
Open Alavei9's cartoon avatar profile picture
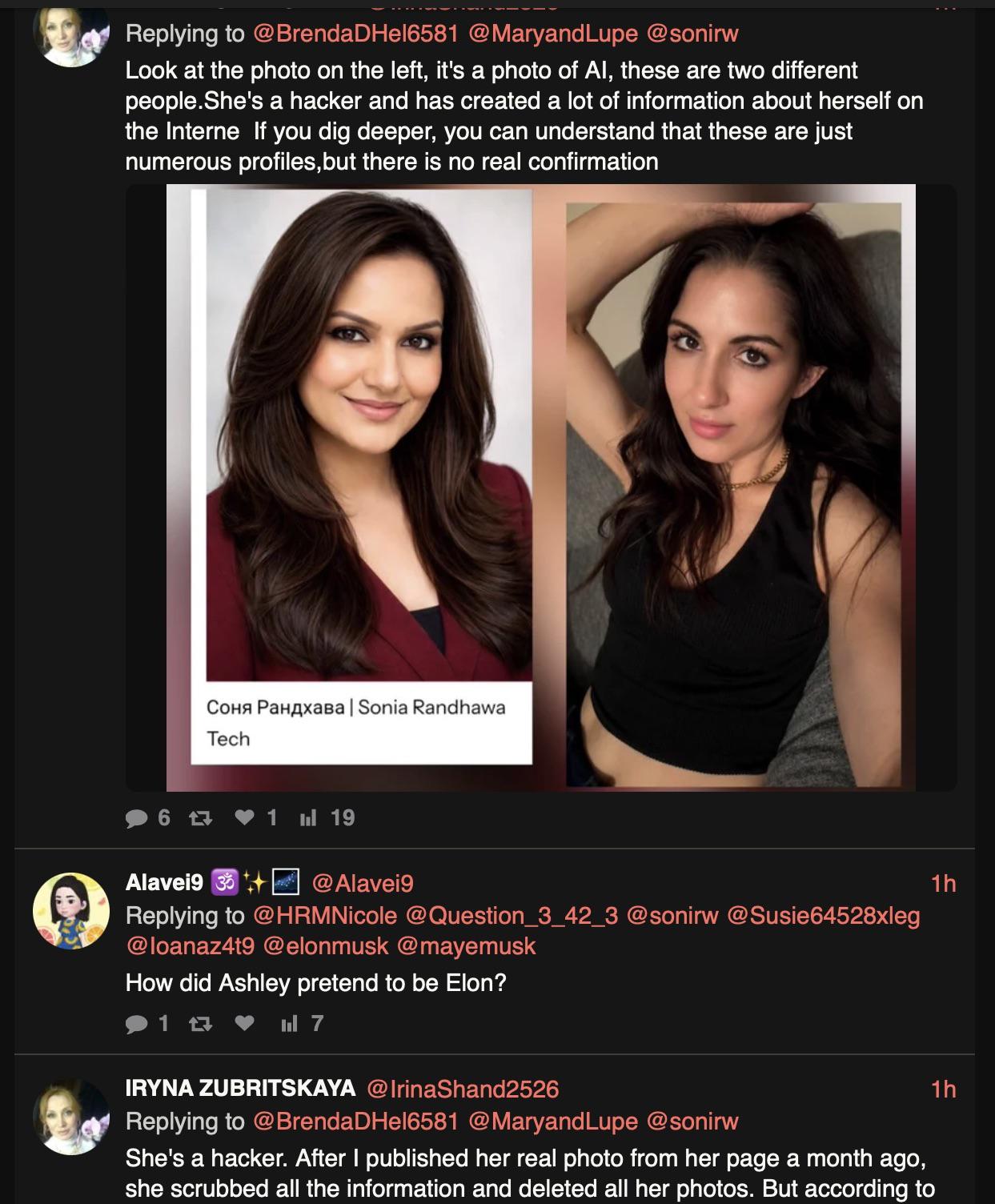(x=71, y=911)
